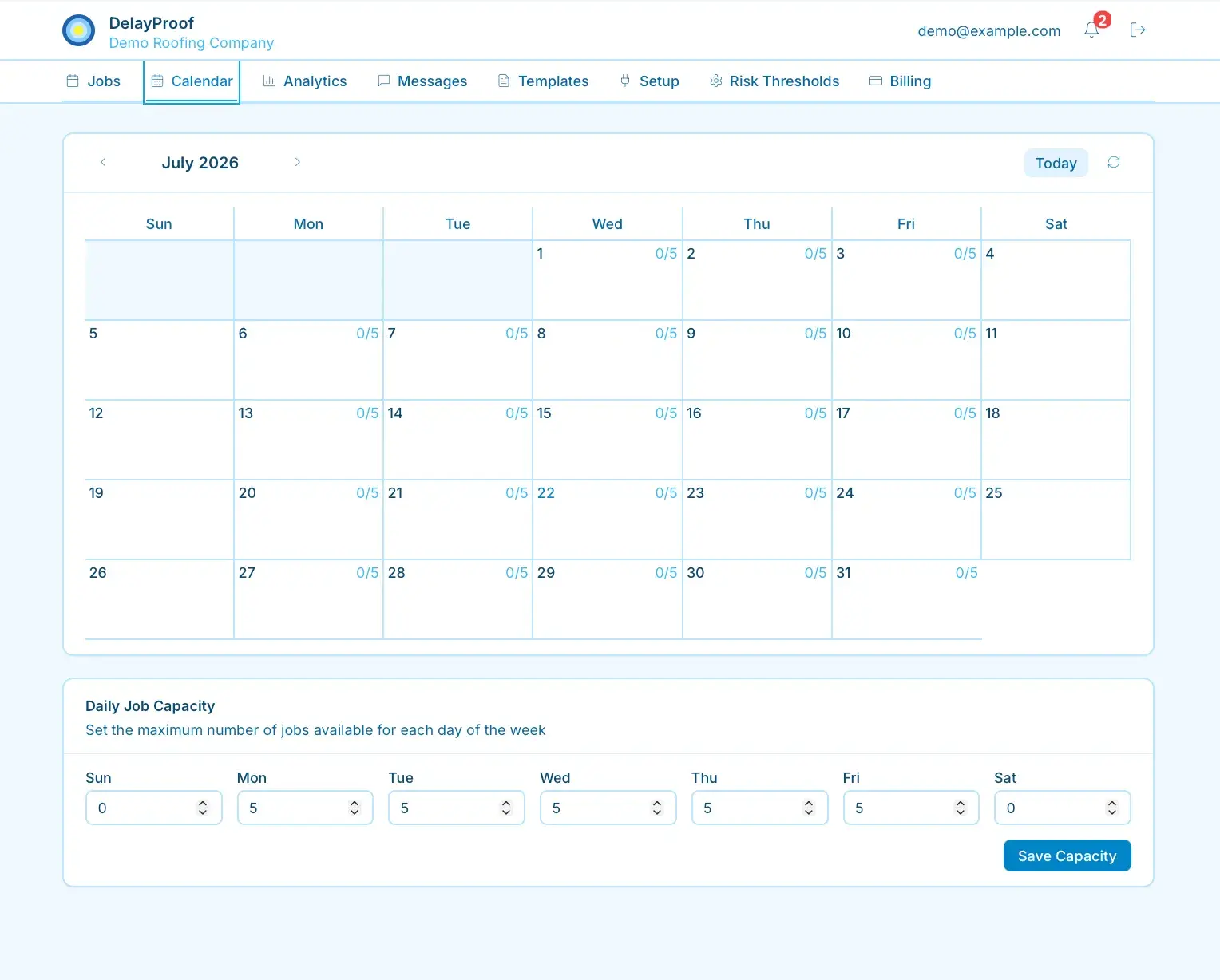Image resolution: width=1220 pixels, height=980 pixels.
Task: Click the Sun capacity stepper arrows
Action: coord(203,808)
